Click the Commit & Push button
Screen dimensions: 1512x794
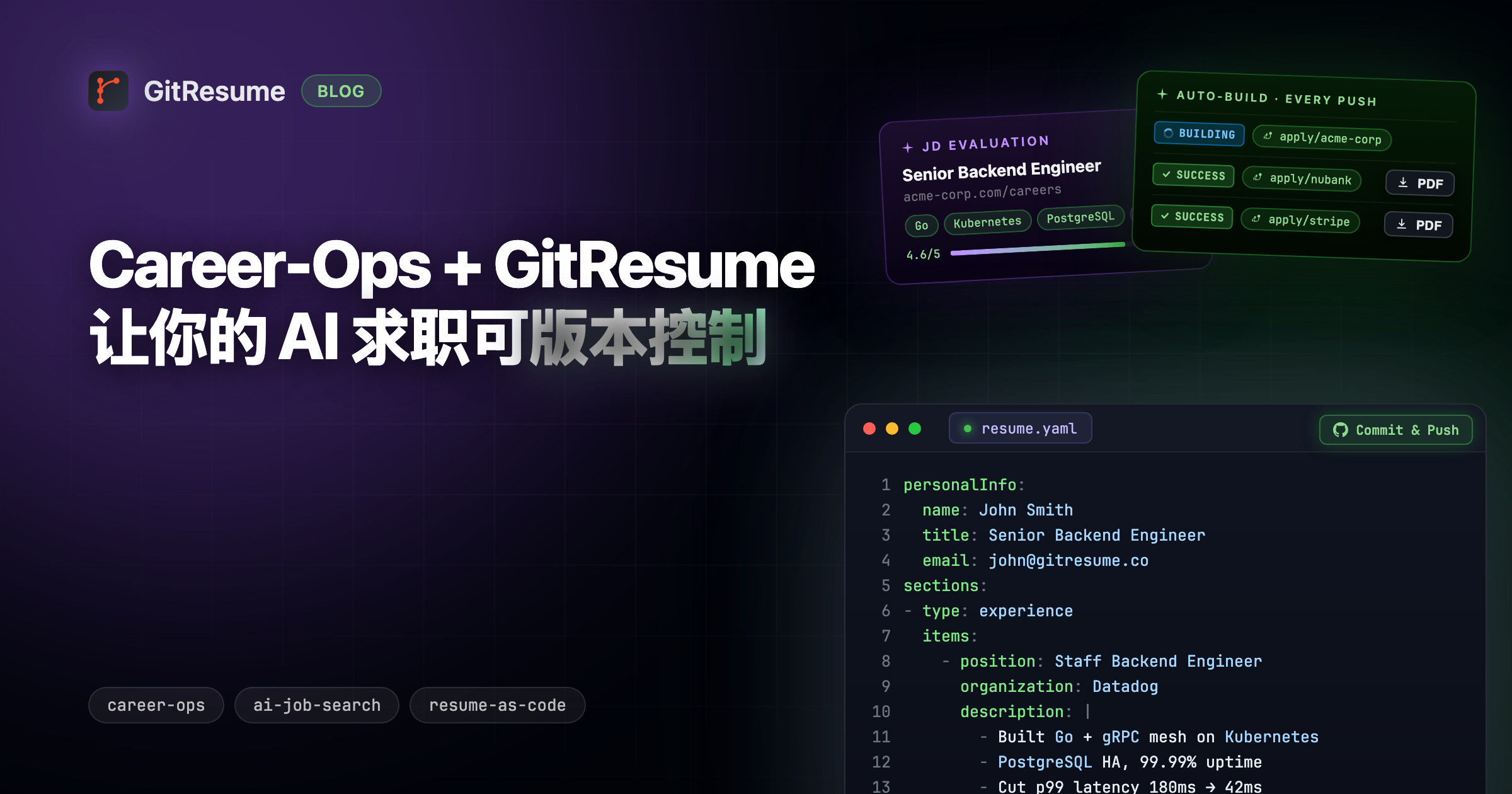(1396, 430)
